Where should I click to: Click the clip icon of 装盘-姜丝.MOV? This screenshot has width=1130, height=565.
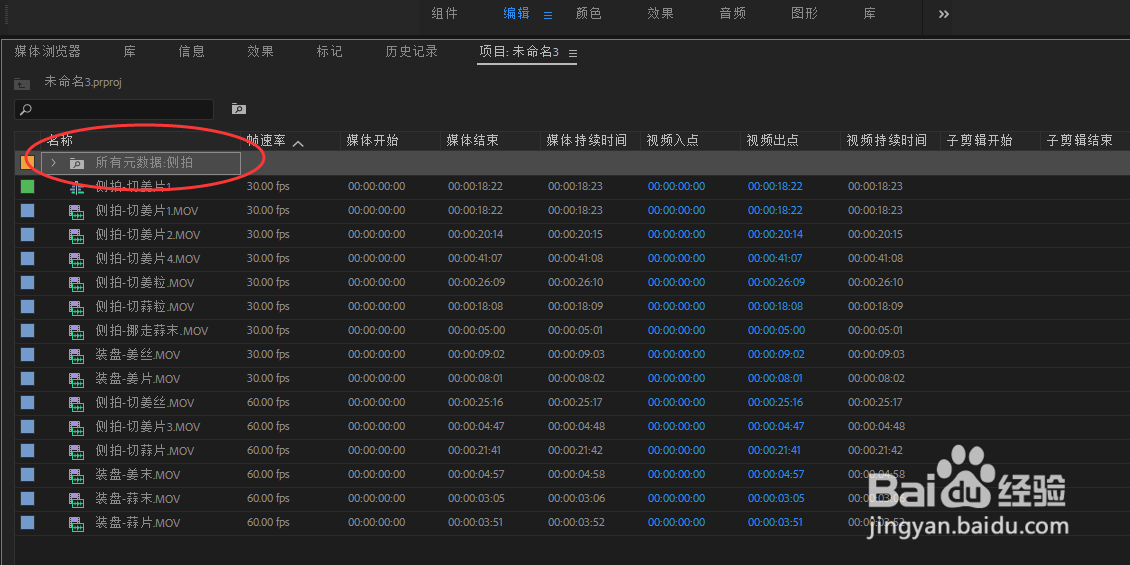click(x=76, y=355)
